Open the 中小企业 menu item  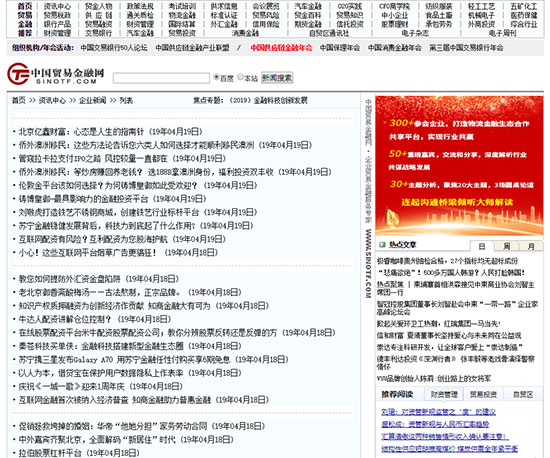394,15
